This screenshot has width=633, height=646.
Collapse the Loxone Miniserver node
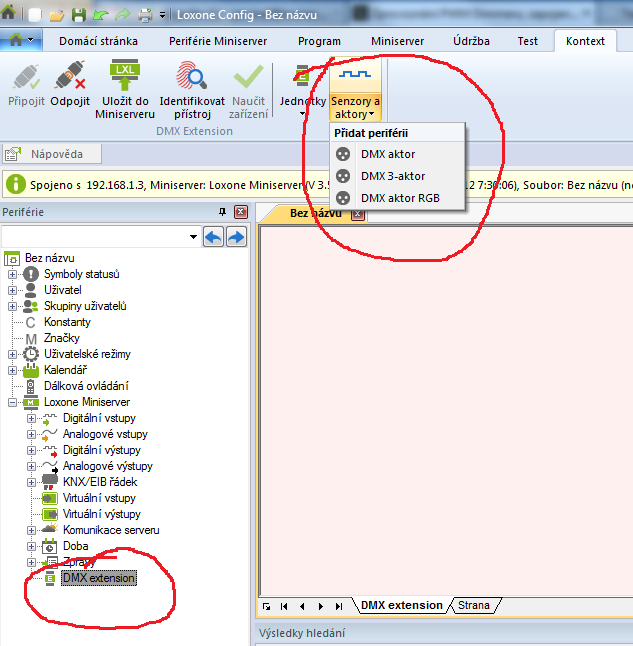[13, 402]
